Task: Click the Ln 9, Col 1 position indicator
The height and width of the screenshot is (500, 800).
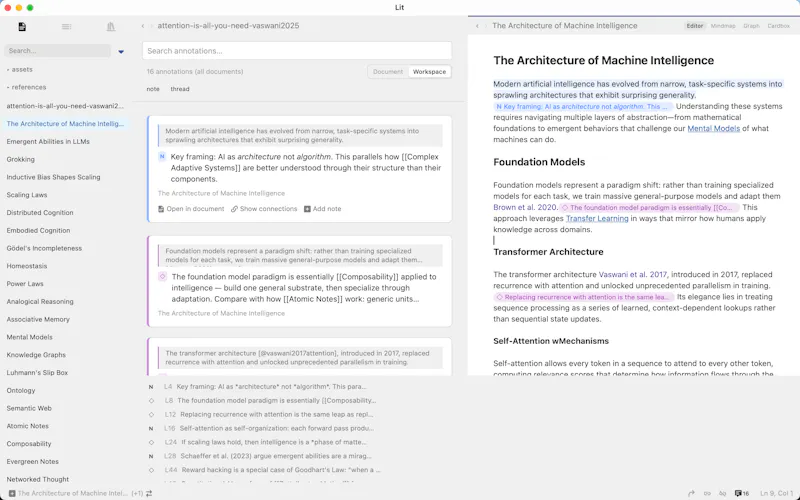Action: (x=776, y=493)
